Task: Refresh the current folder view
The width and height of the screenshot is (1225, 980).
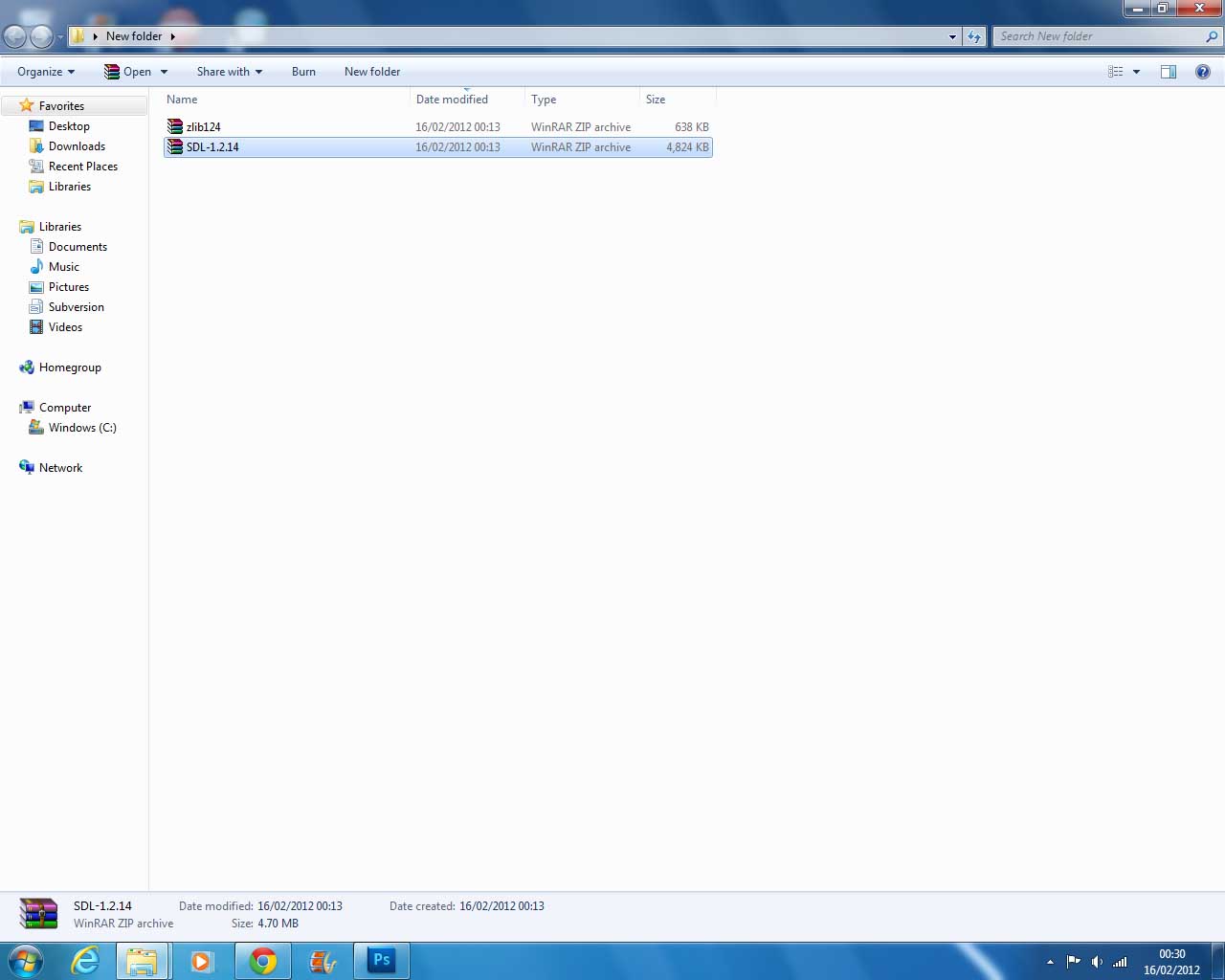Action: [x=974, y=36]
